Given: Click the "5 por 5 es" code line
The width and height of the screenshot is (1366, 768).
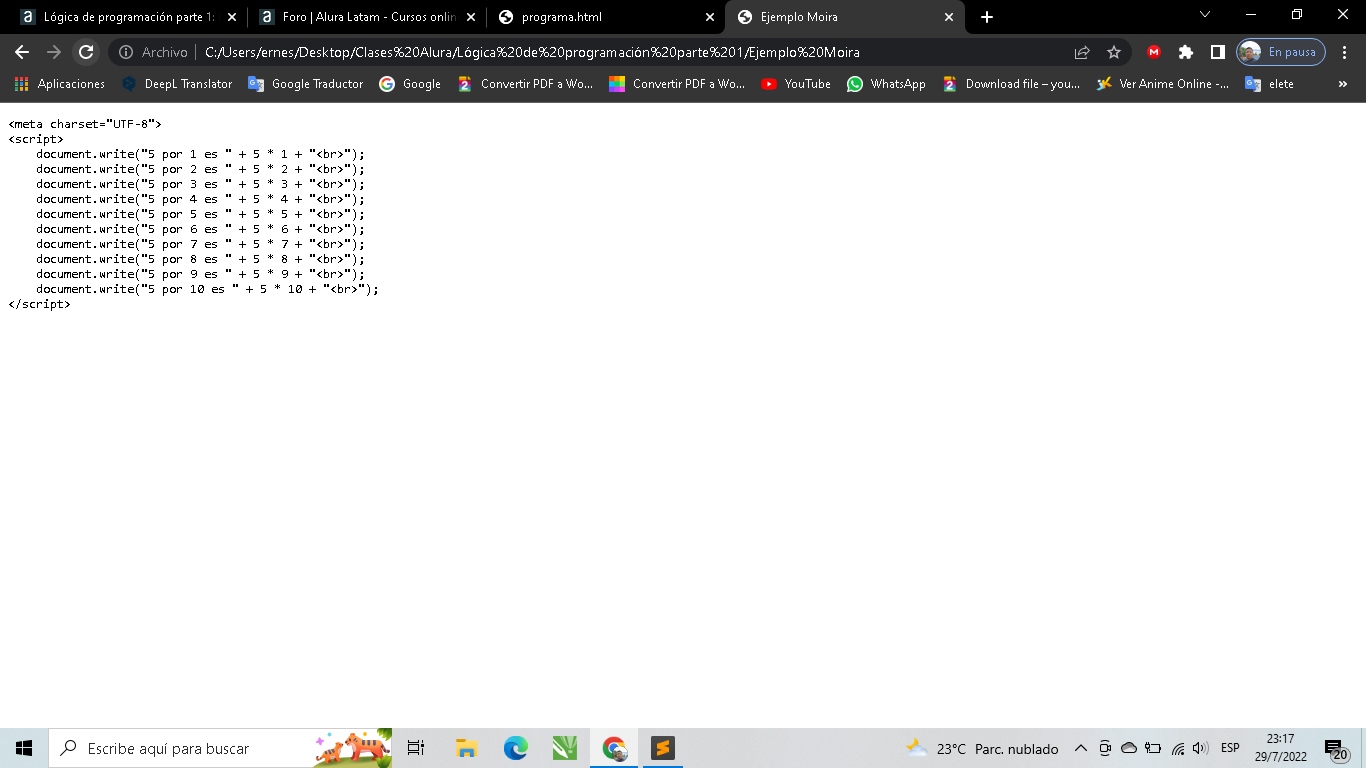Looking at the screenshot, I should click(201, 214).
